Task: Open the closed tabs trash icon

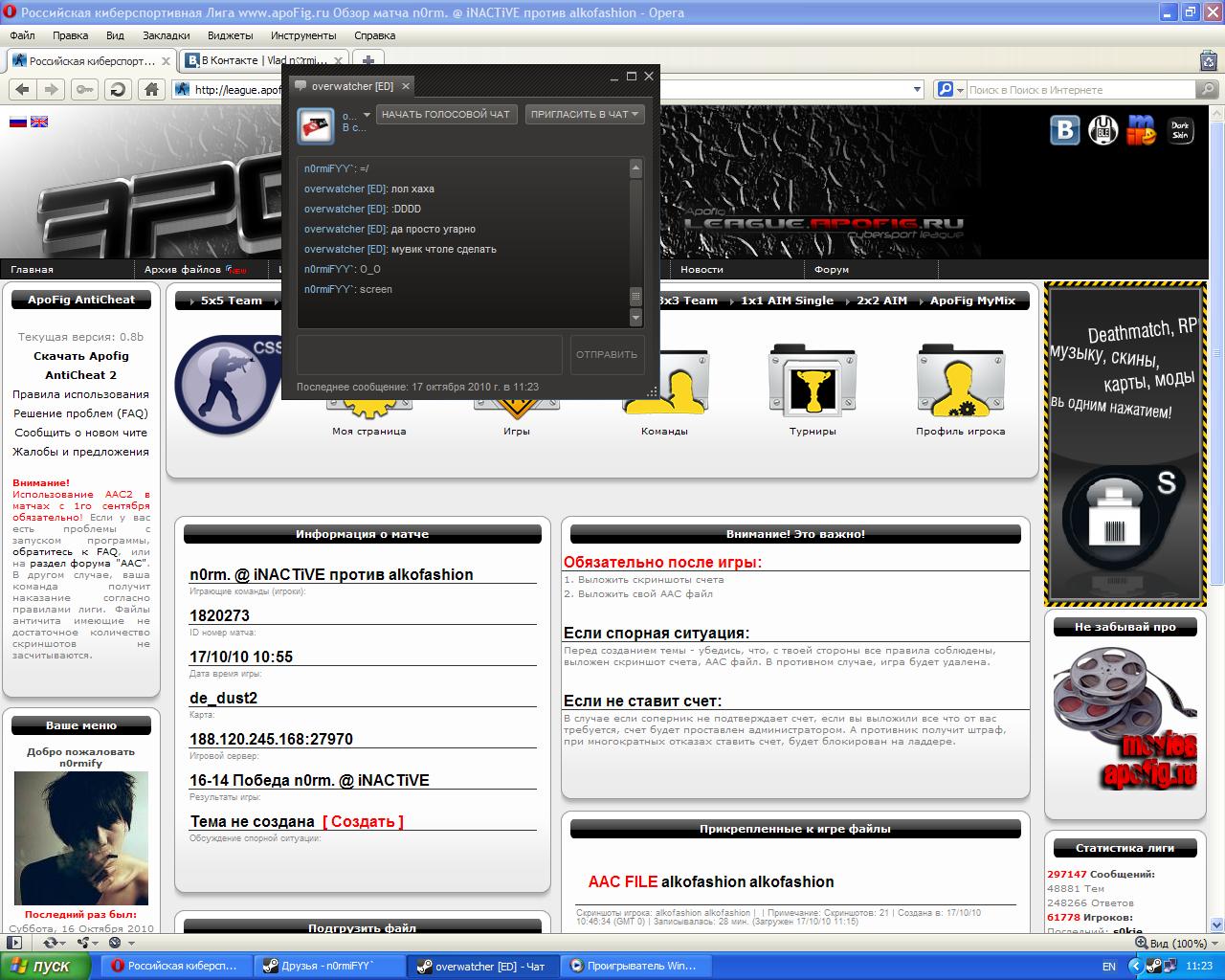Action: point(1209,61)
